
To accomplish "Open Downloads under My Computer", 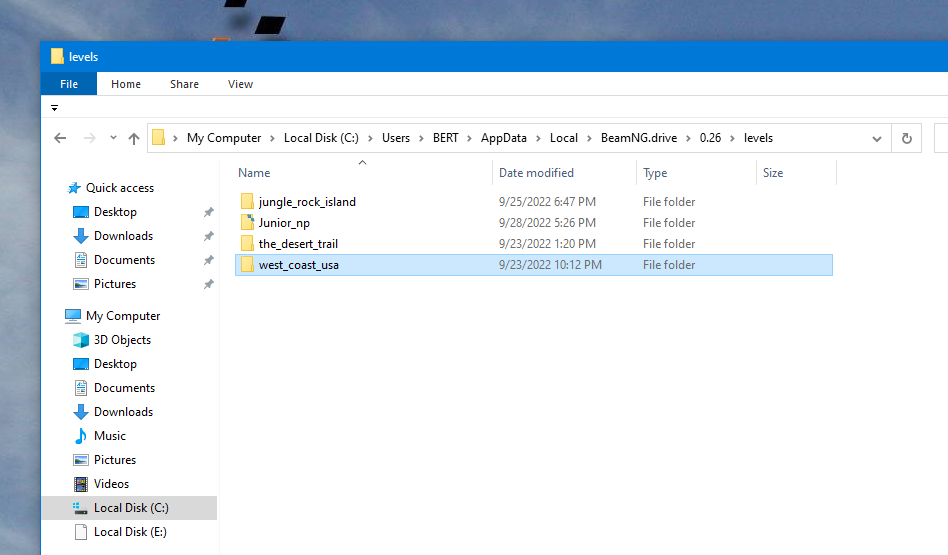I will (123, 412).
